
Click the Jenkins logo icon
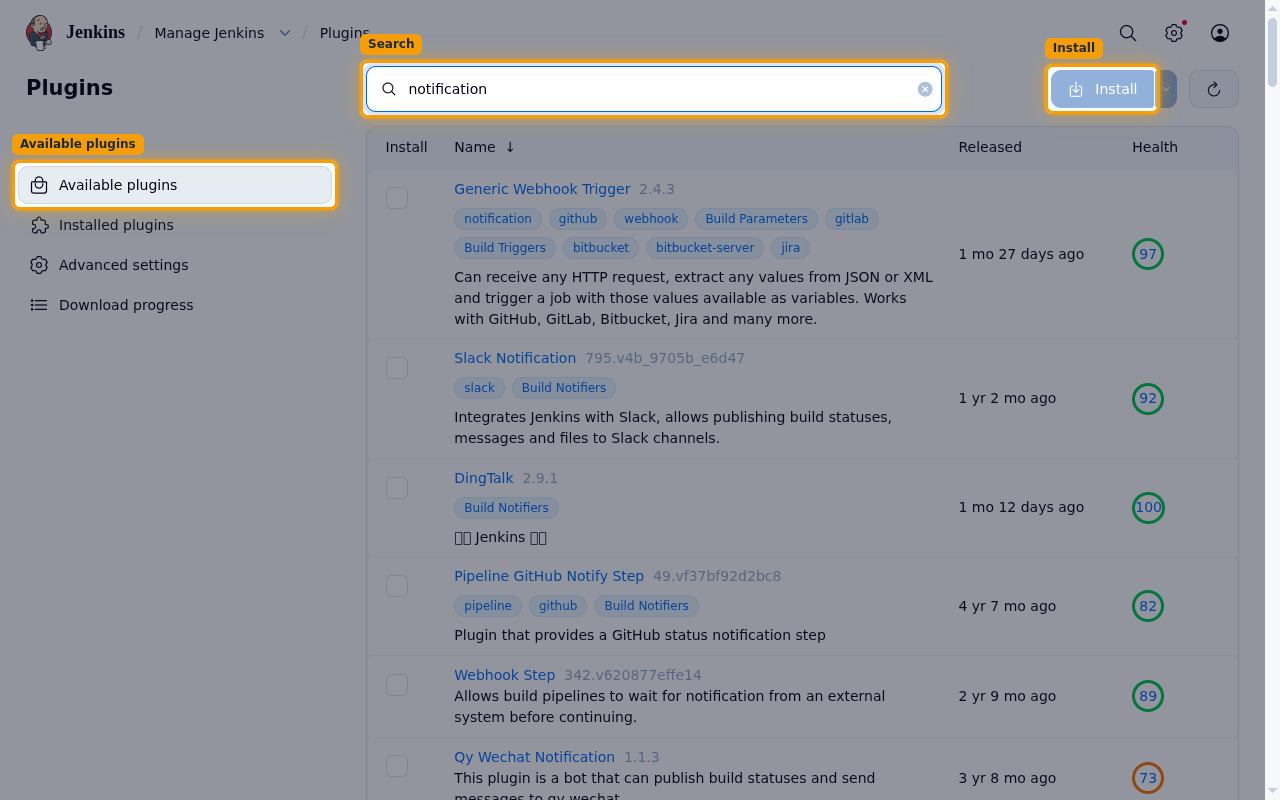point(39,33)
